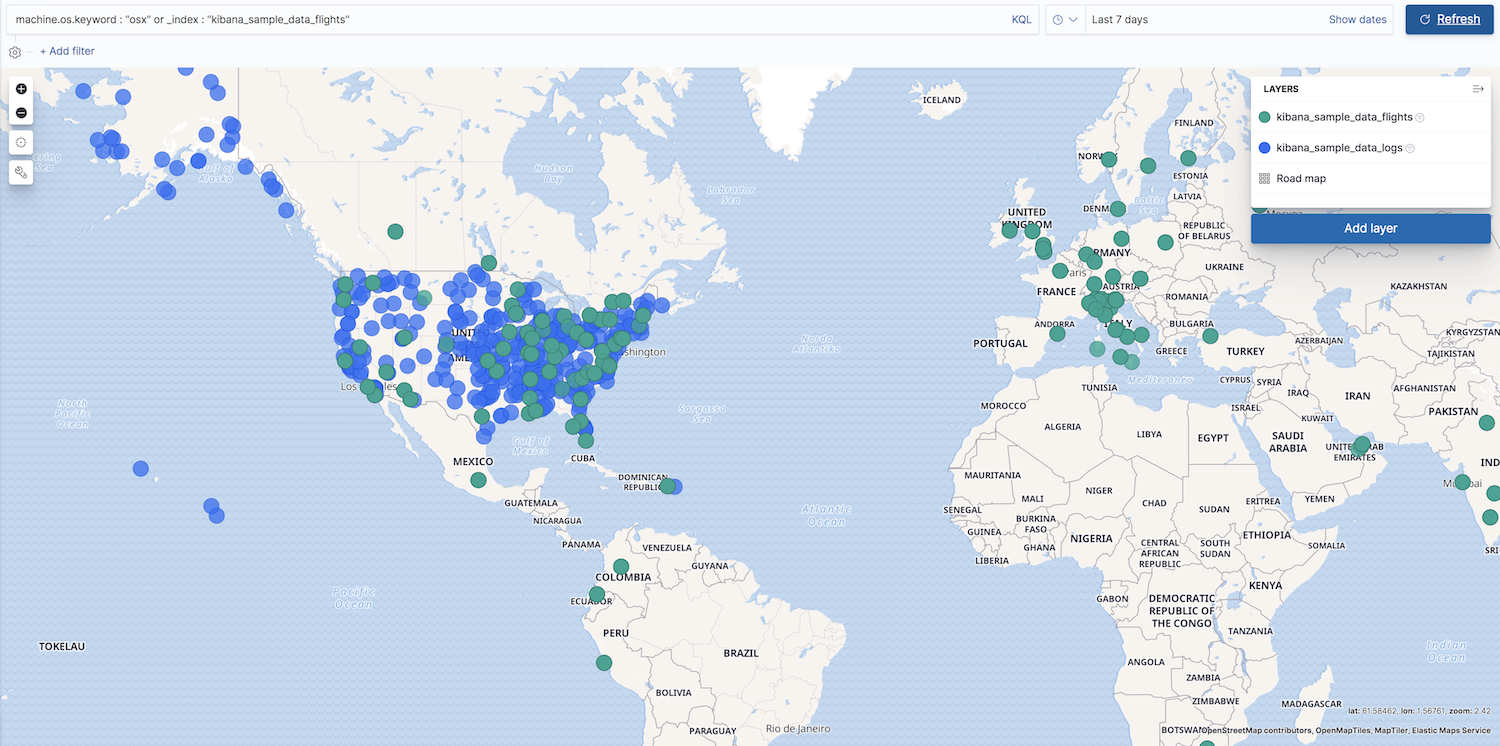Toggle visibility of kibana_sample_data_logs layer
Image resolution: width=1500 pixels, height=746 pixels.
pyautogui.click(x=1410, y=147)
